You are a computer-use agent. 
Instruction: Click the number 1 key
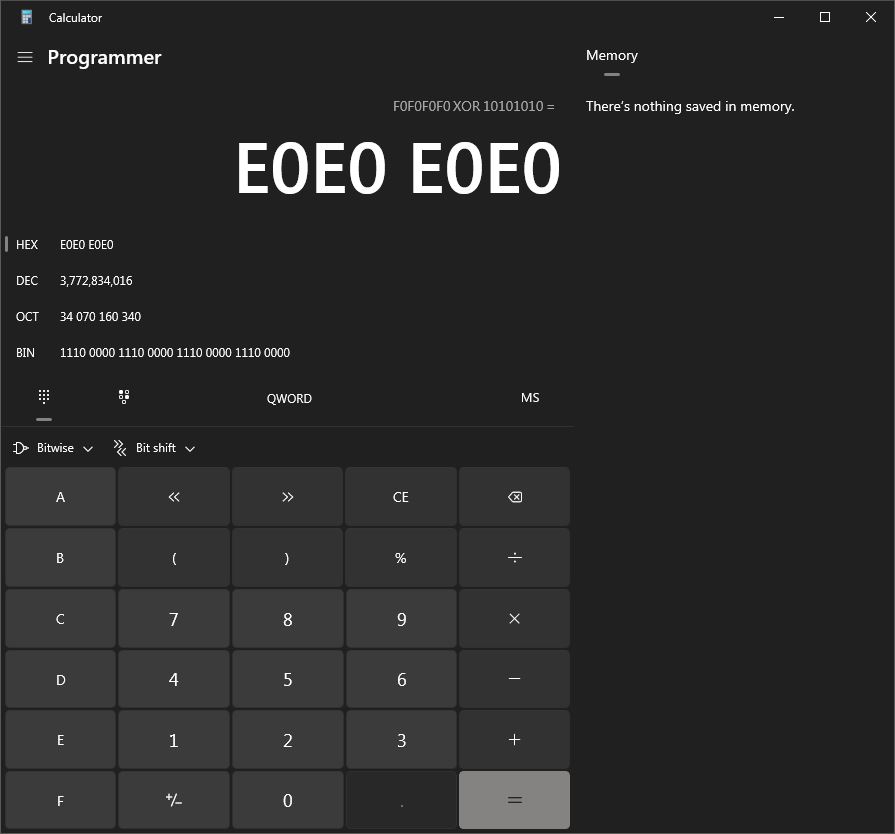pyautogui.click(x=174, y=739)
